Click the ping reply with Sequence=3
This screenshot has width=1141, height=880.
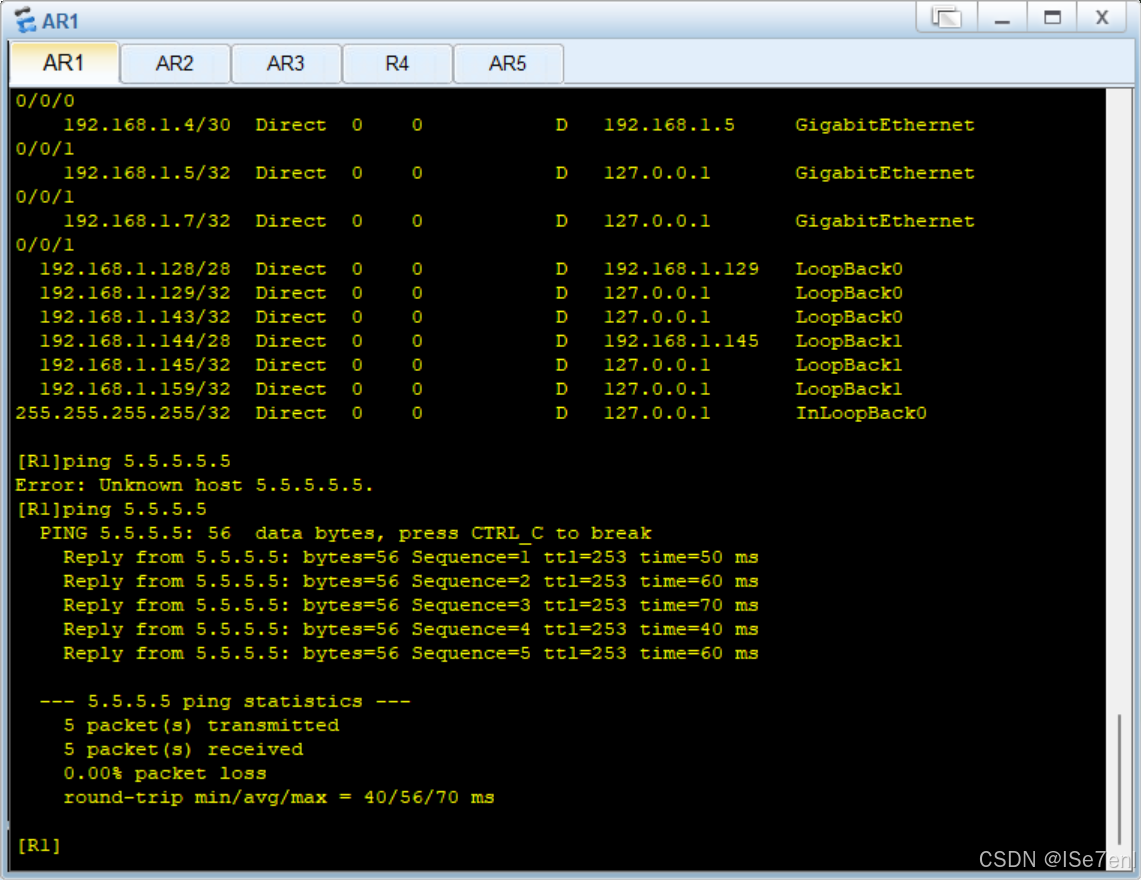(x=411, y=605)
